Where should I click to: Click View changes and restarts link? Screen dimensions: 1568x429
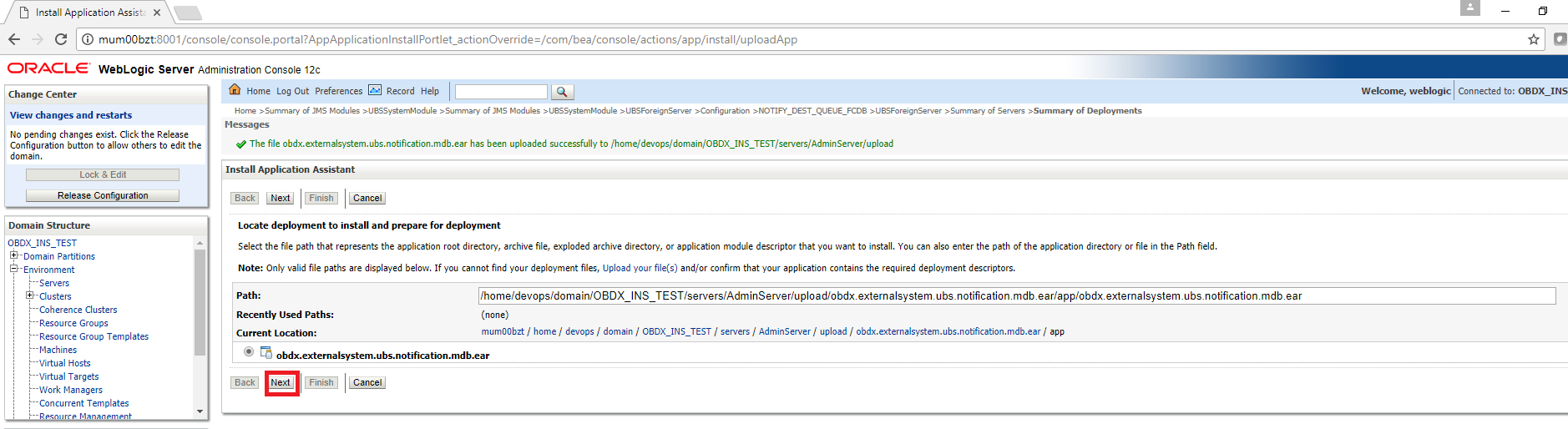[71, 115]
